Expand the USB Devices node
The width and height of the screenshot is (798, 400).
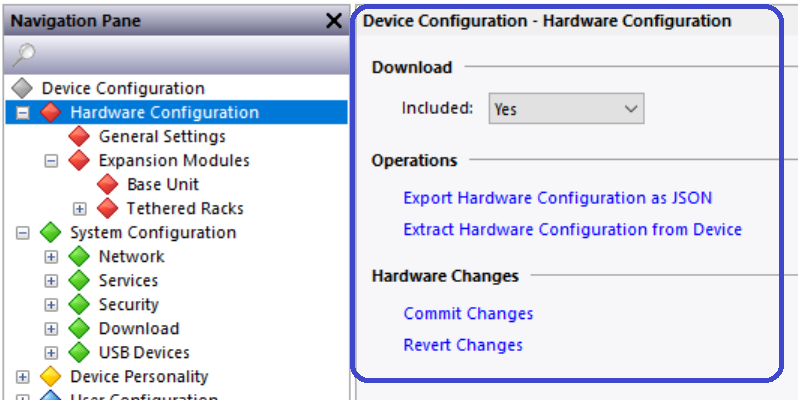click(51, 353)
